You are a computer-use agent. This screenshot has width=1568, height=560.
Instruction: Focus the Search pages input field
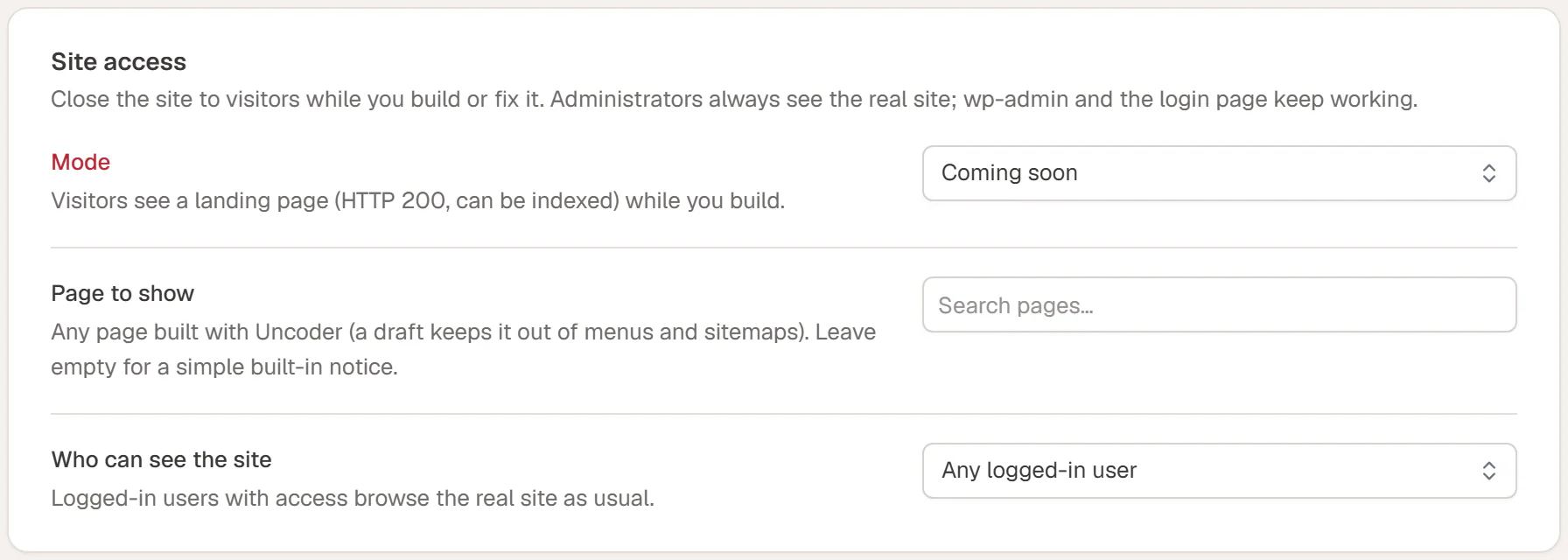point(1219,304)
